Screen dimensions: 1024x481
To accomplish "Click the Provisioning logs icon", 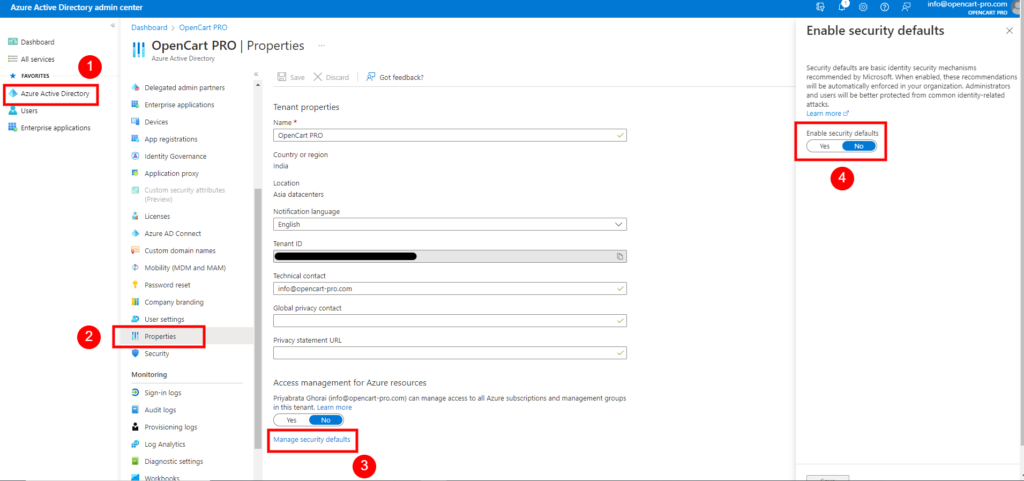I will coord(136,427).
